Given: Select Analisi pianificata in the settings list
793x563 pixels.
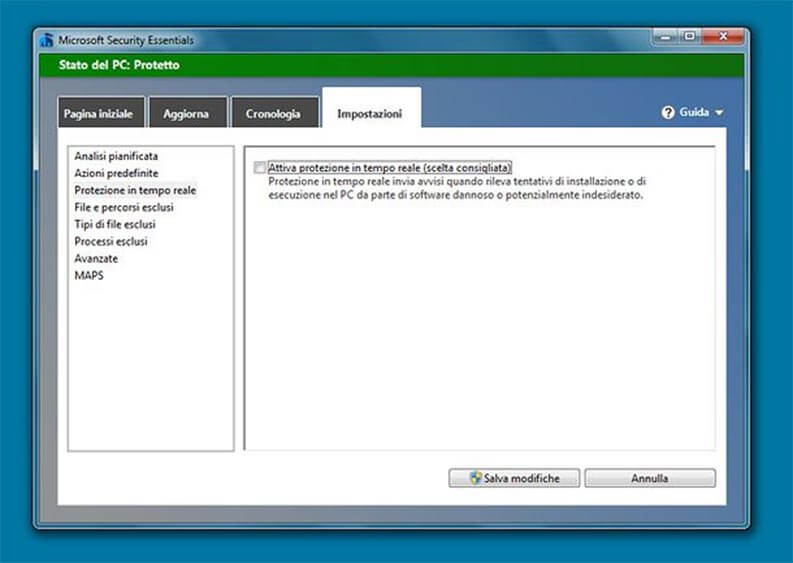Looking at the screenshot, I should click(116, 156).
